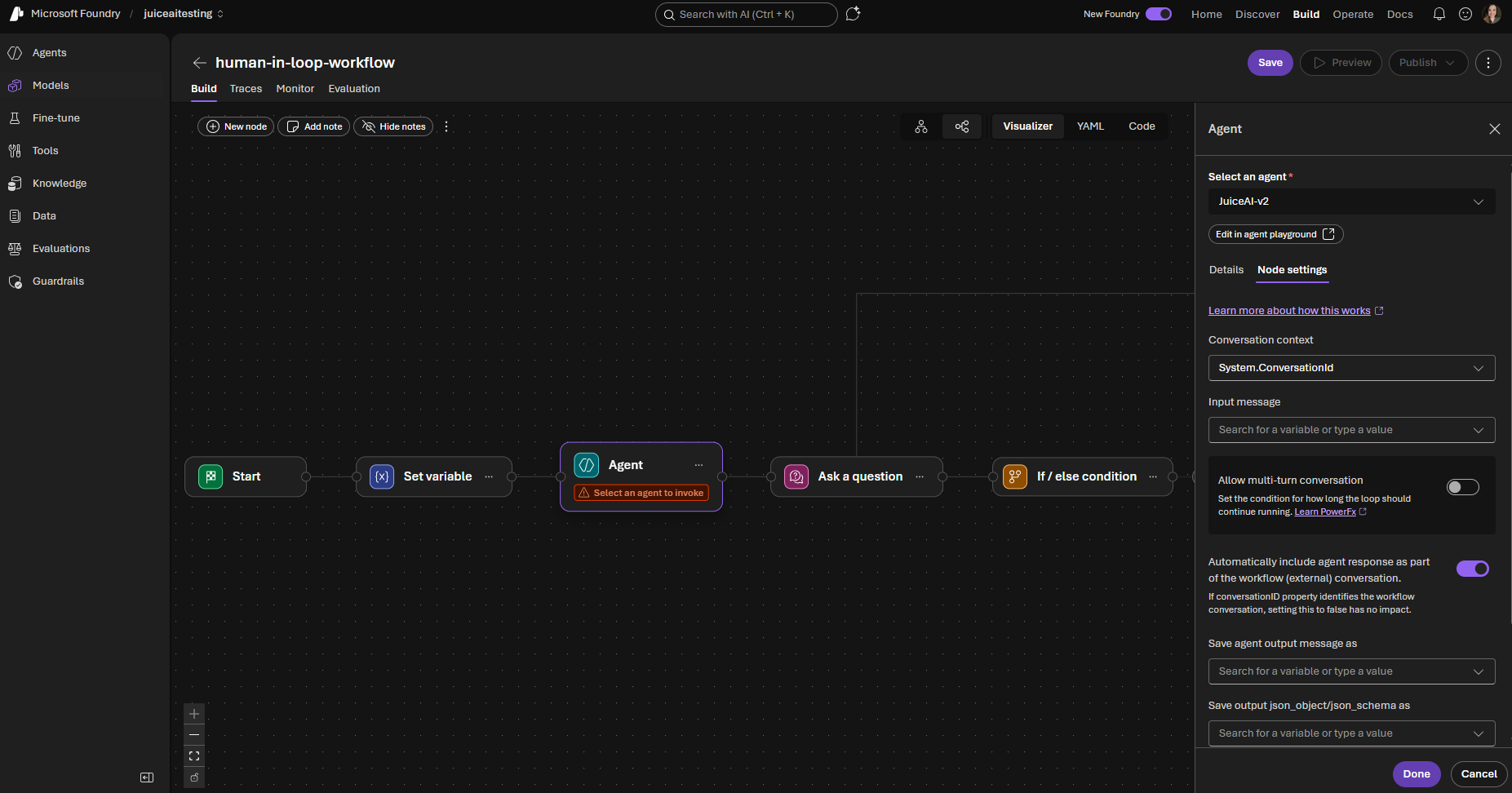Switch to the Traces tab
Viewport: 1512px width, 793px height.
click(x=246, y=89)
